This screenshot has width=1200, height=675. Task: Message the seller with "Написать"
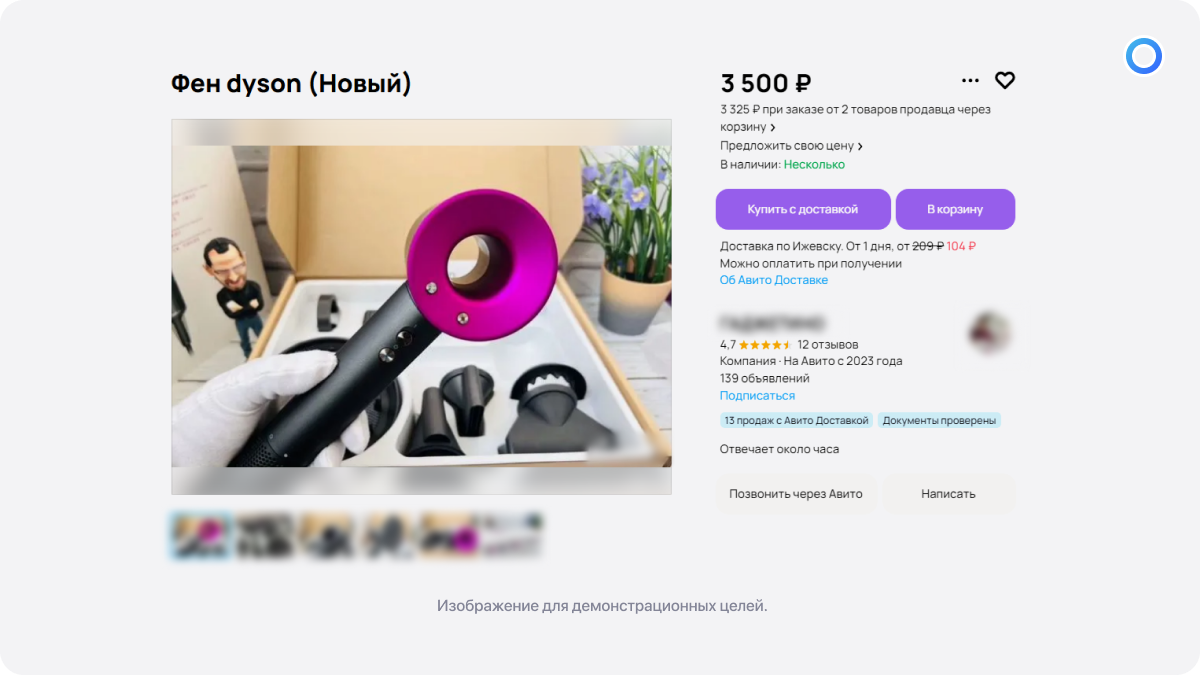tap(948, 494)
